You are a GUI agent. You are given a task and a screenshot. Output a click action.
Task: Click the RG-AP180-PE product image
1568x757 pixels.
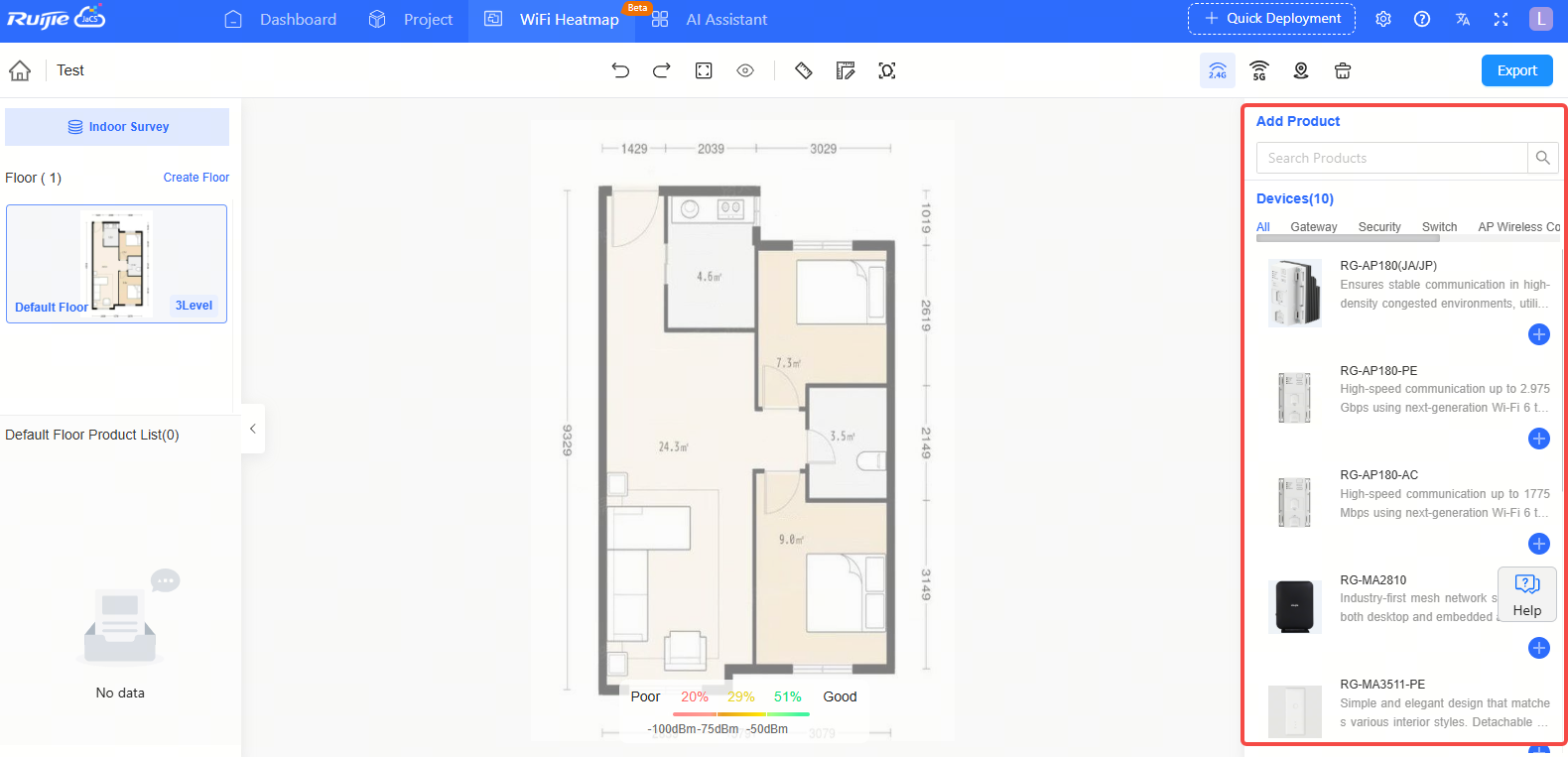(1295, 398)
